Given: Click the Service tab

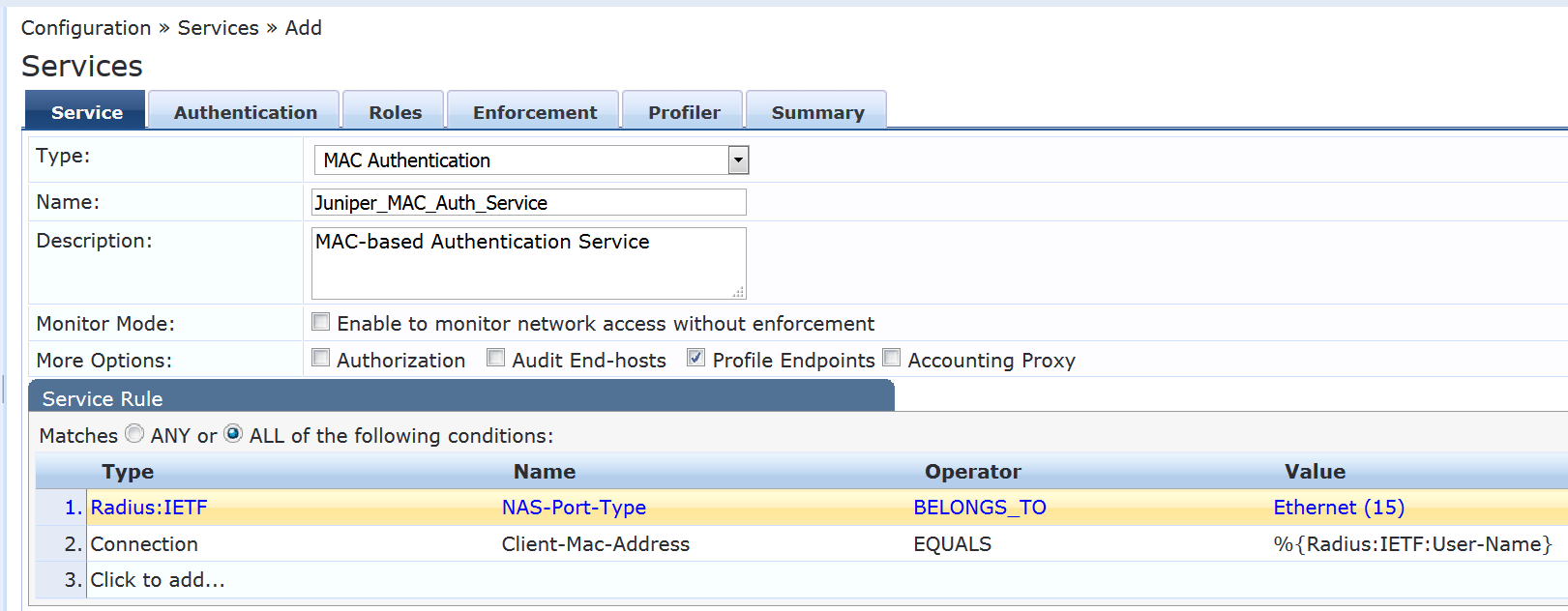Looking at the screenshot, I should (86, 112).
